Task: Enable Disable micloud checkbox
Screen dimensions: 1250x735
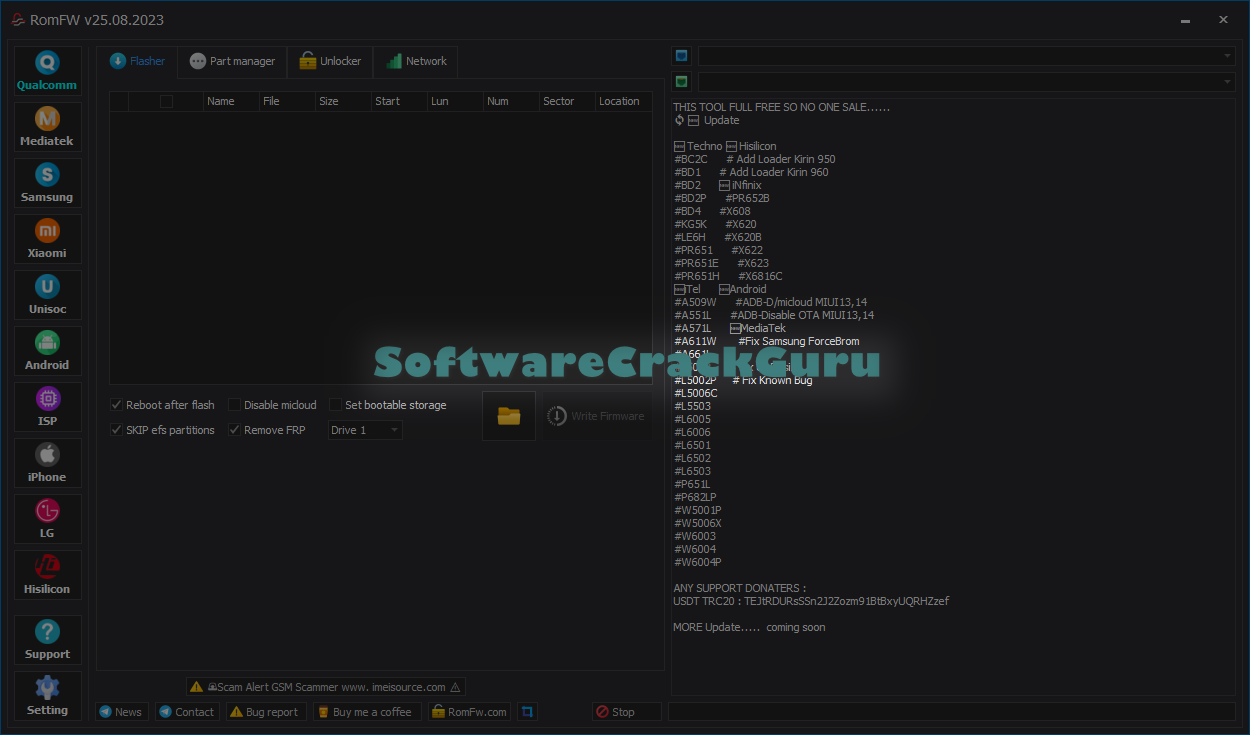Action: (234, 405)
